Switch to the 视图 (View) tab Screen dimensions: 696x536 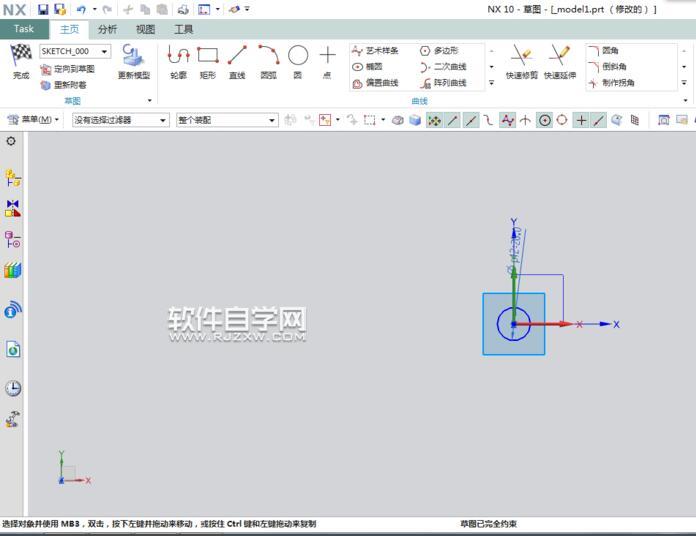[145, 29]
